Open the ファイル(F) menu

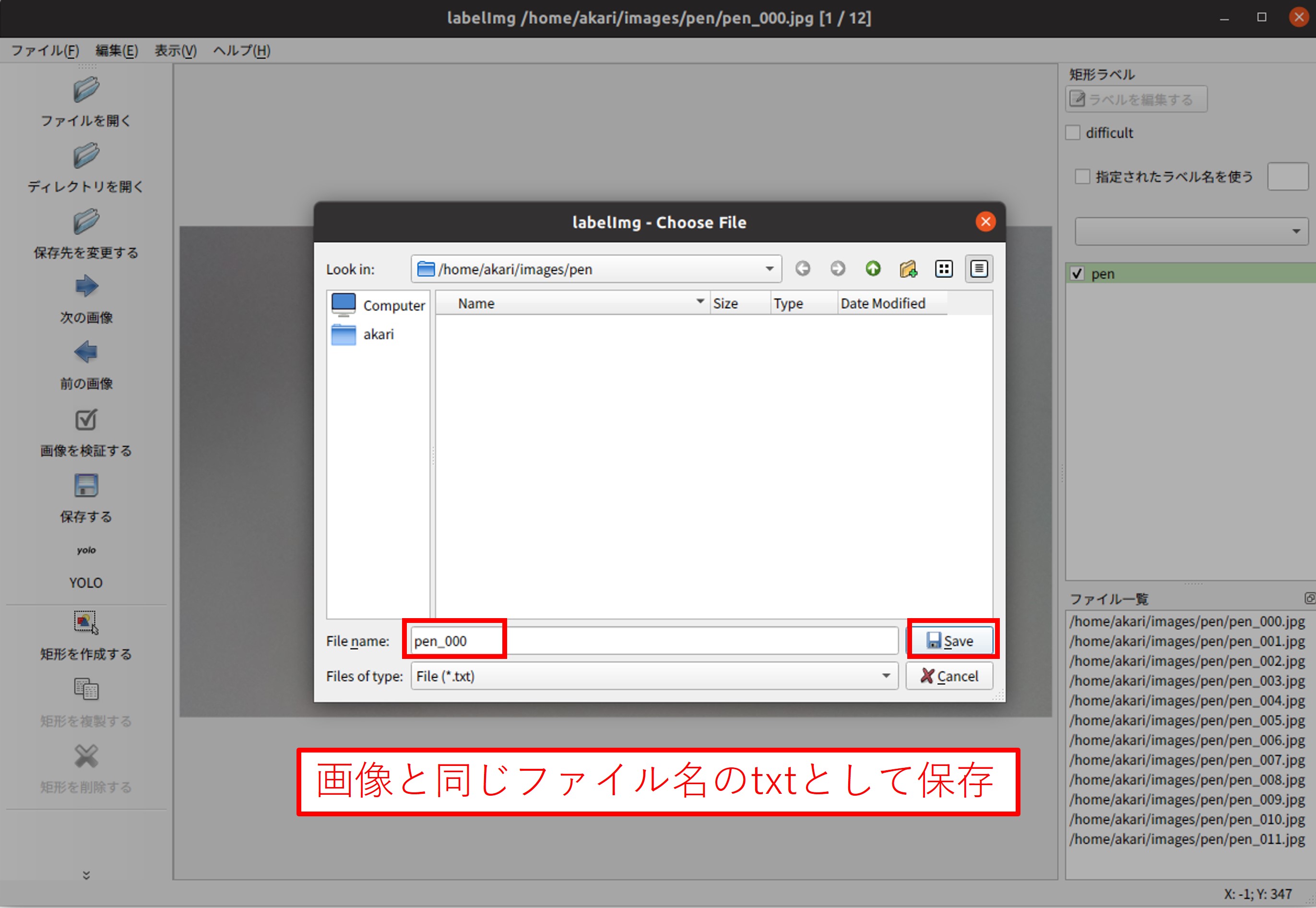pyautogui.click(x=45, y=51)
